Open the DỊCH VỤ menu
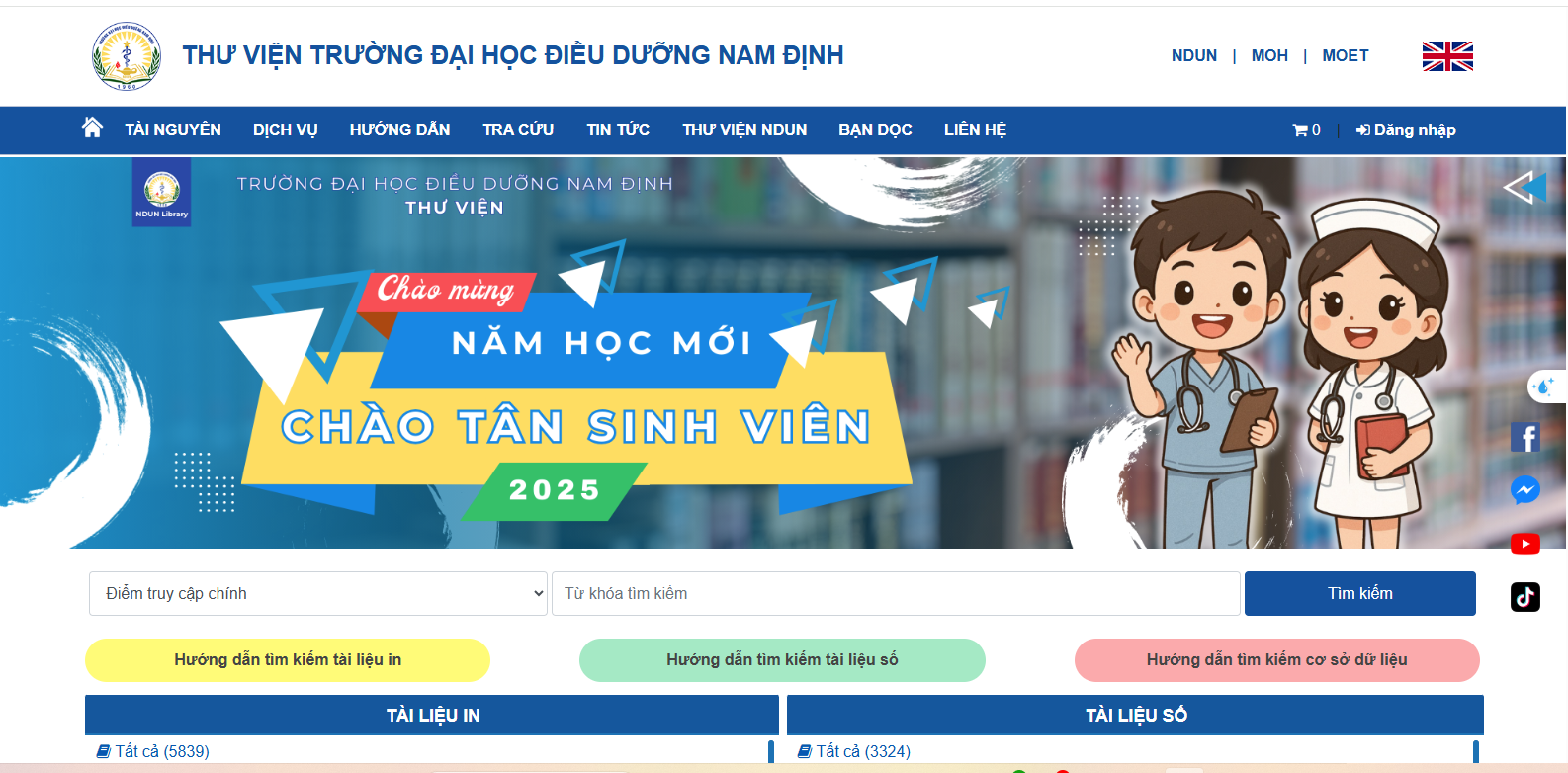The image size is (1568, 773). point(286,130)
